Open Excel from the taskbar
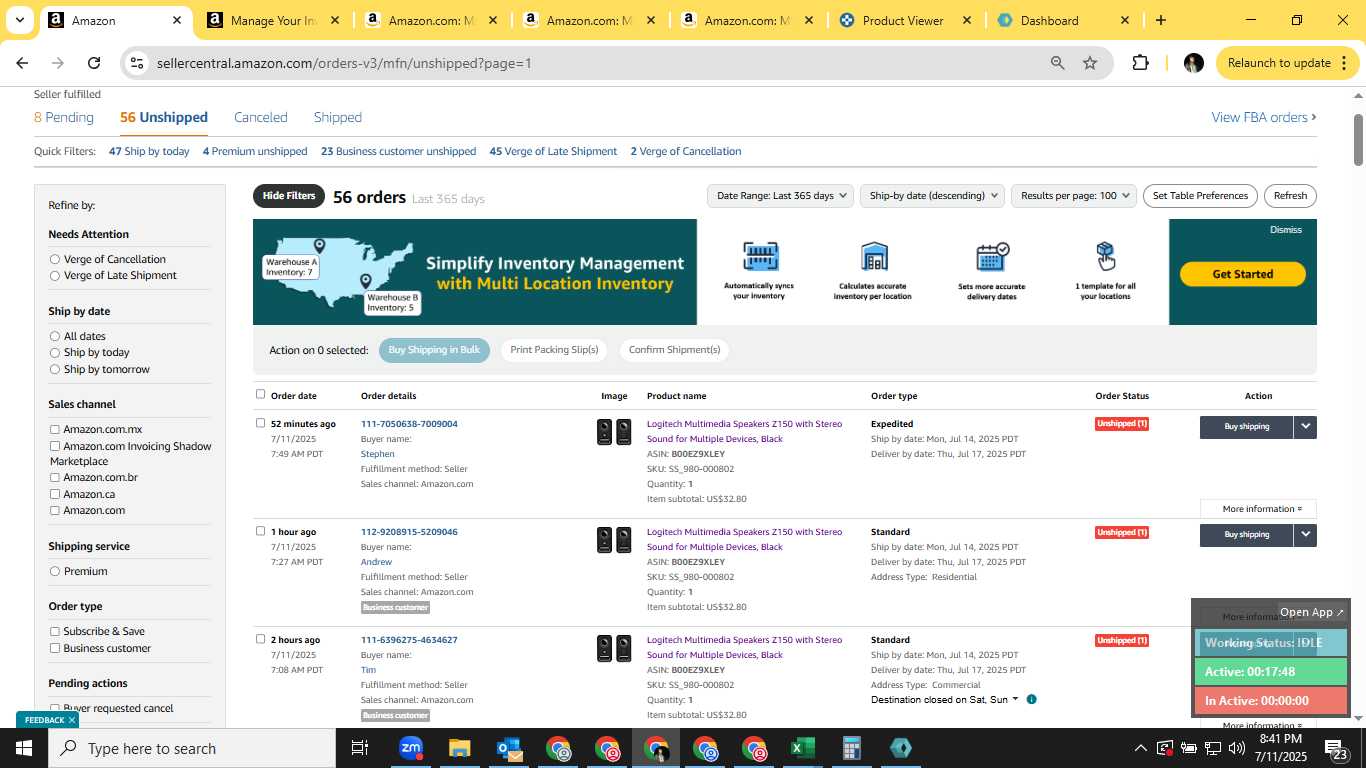 [802, 748]
